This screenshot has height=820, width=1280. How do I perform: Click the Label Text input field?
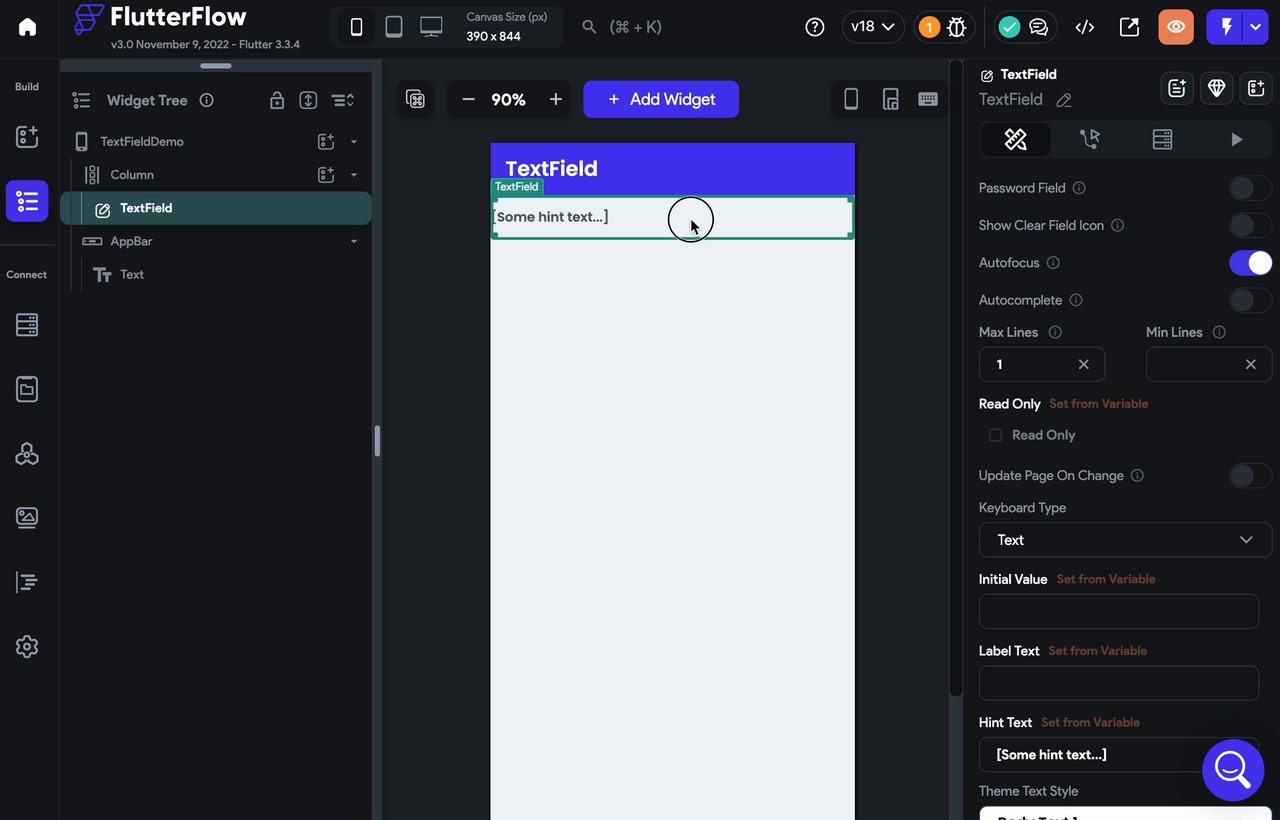point(1118,683)
